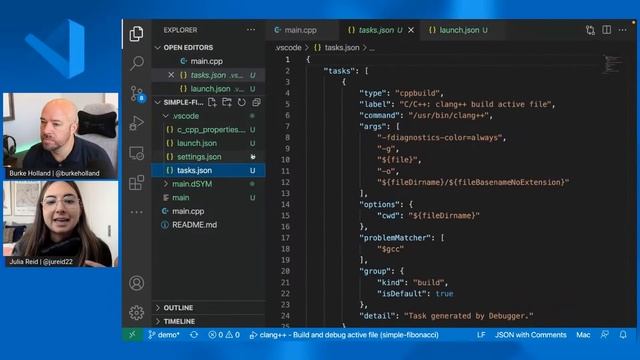Click the editor minimap
This screenshot has width=640, height=360.
coord(612,64)
